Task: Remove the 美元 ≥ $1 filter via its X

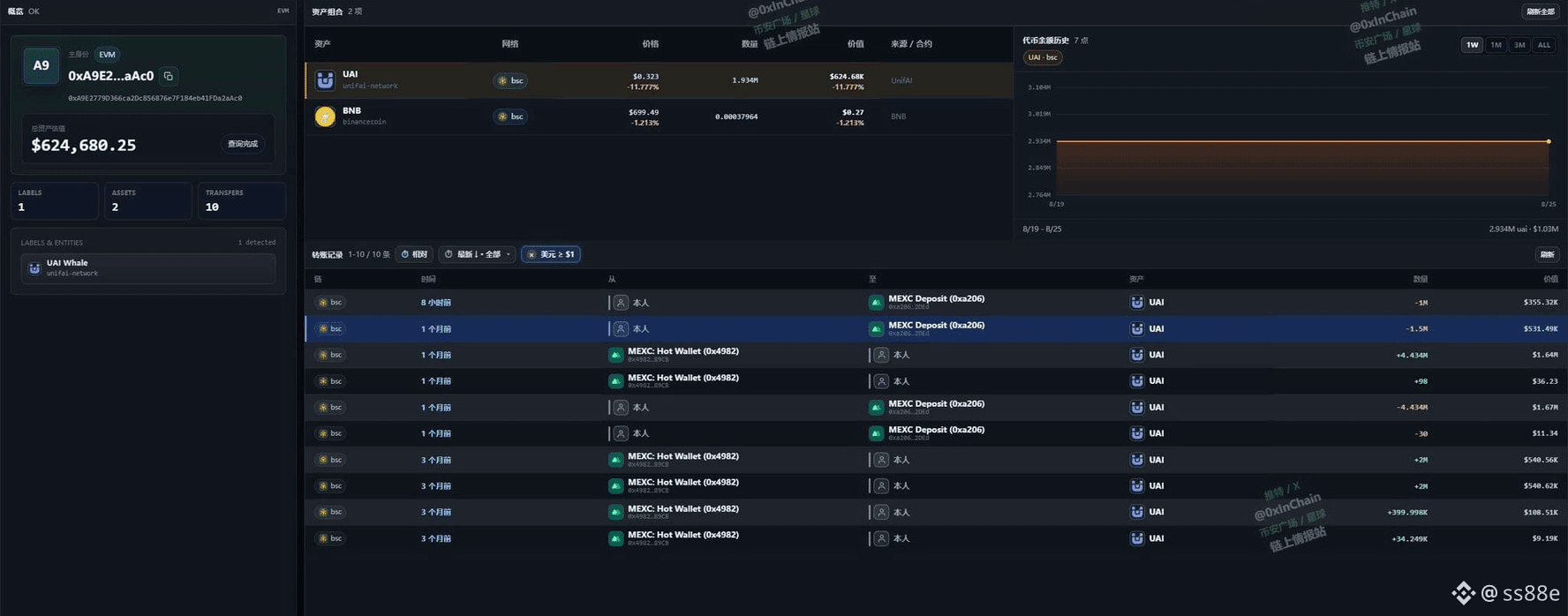Action: coord(531,255)
